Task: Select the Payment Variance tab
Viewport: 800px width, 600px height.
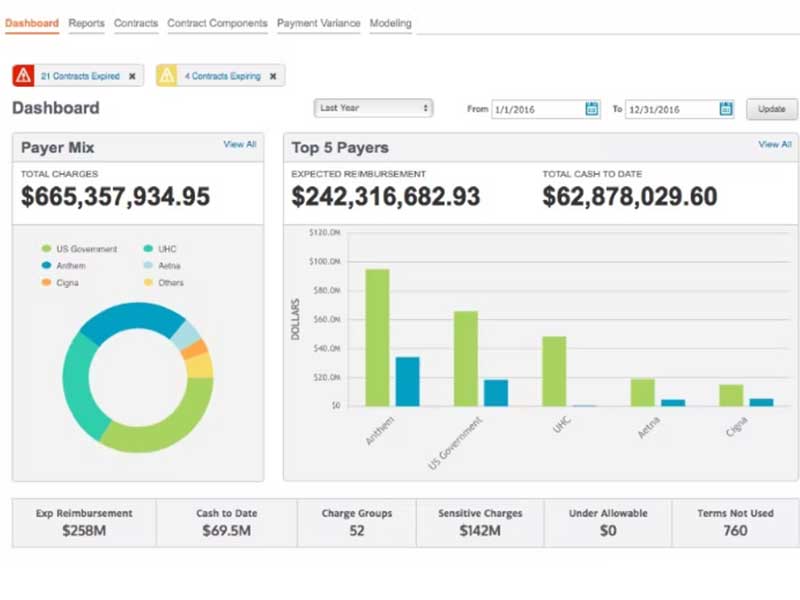Action: tap(318, 23)
